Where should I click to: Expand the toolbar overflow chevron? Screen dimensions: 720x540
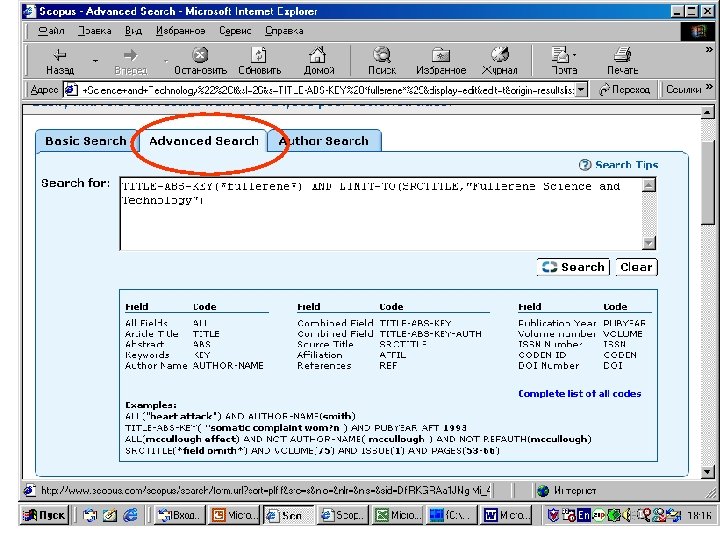coord(709,50)
